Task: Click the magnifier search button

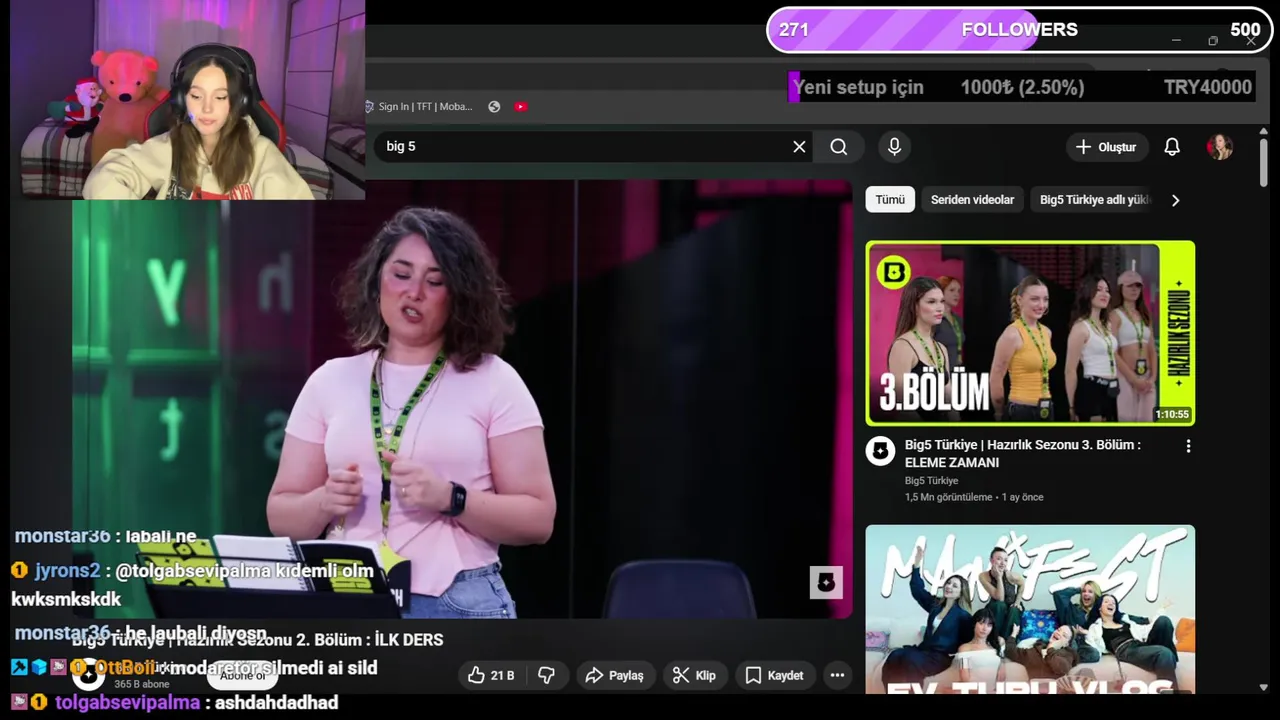Action: (839, 147)
